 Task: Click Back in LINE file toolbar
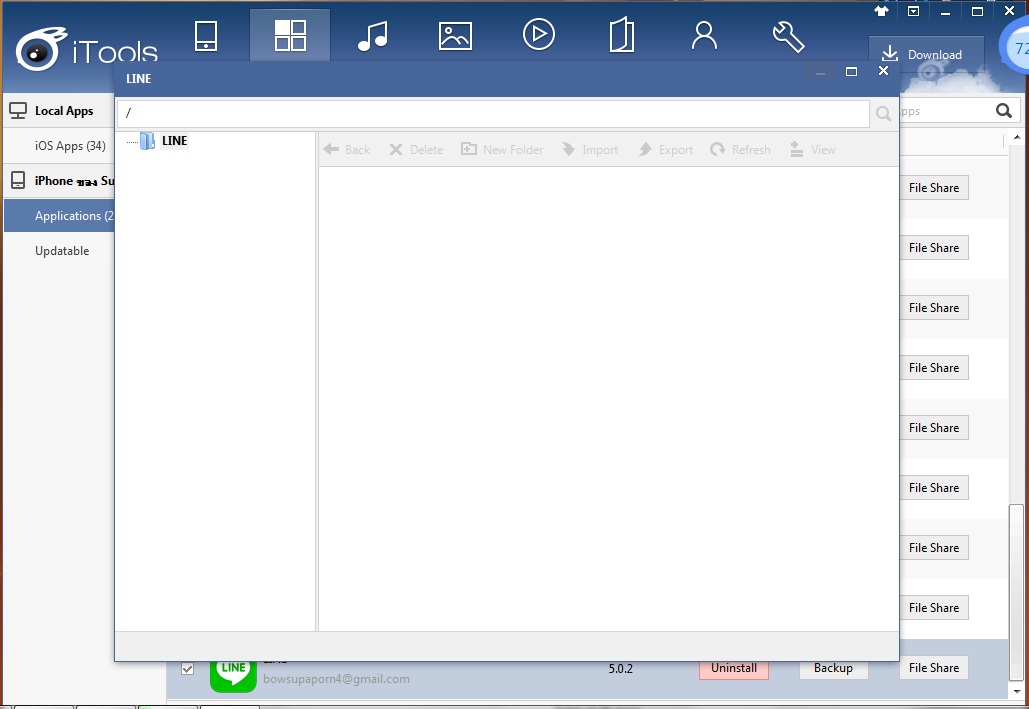(347, 150)
